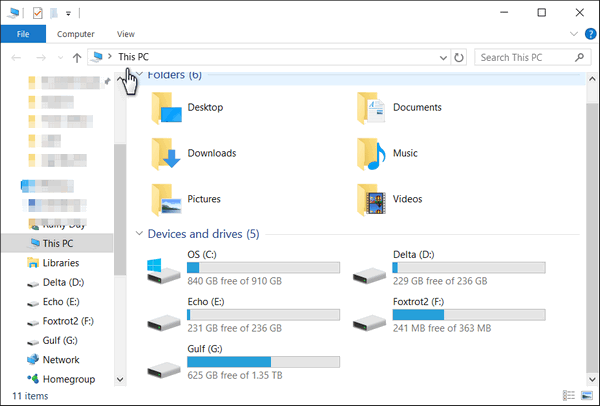Click the Refresh button in the address bar
The image size is (600, 406).
tap(458, 57)
